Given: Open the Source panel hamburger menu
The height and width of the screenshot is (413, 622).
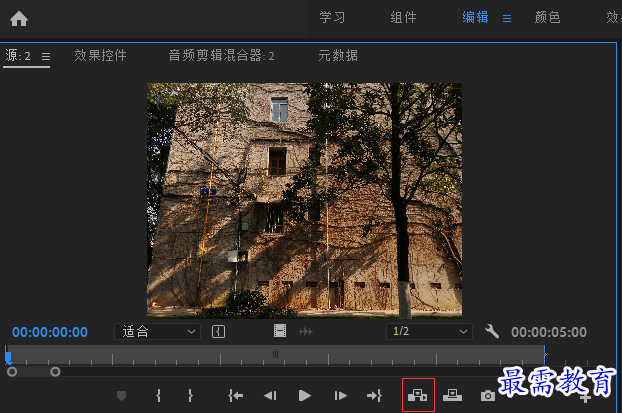Looking at the screenshot, I should (46, 56).
